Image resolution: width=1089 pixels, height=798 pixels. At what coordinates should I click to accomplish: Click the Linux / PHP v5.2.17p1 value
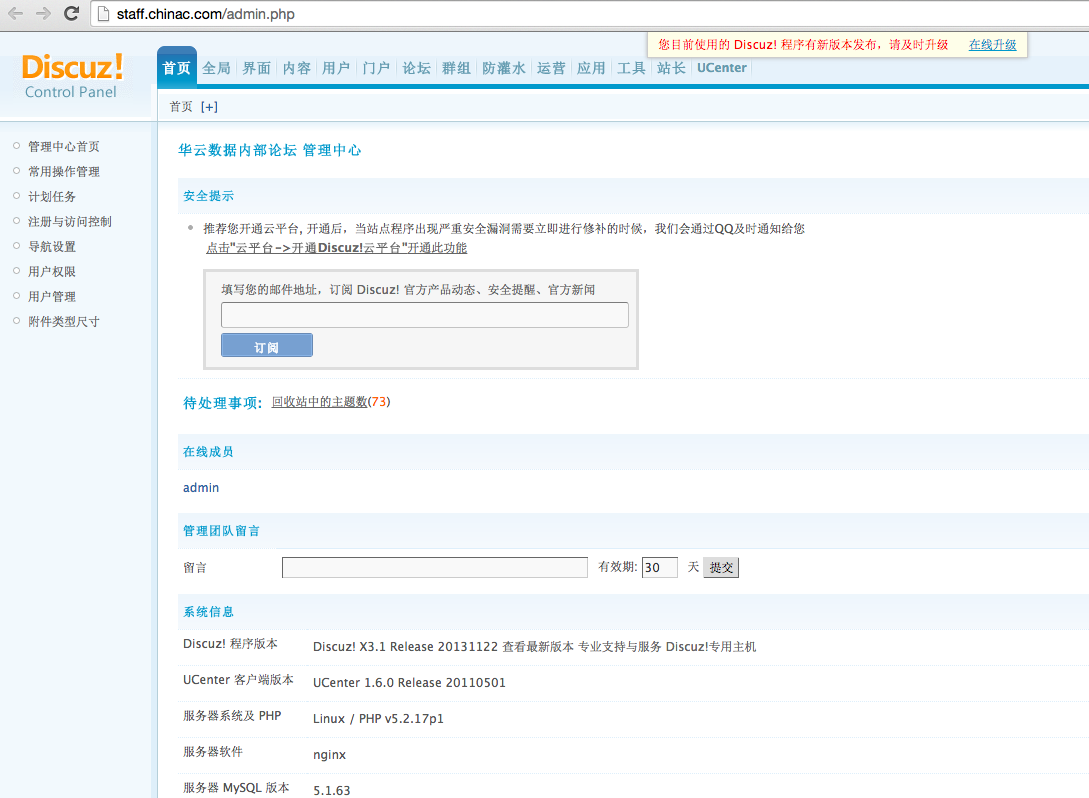click(x=378, y=719)
